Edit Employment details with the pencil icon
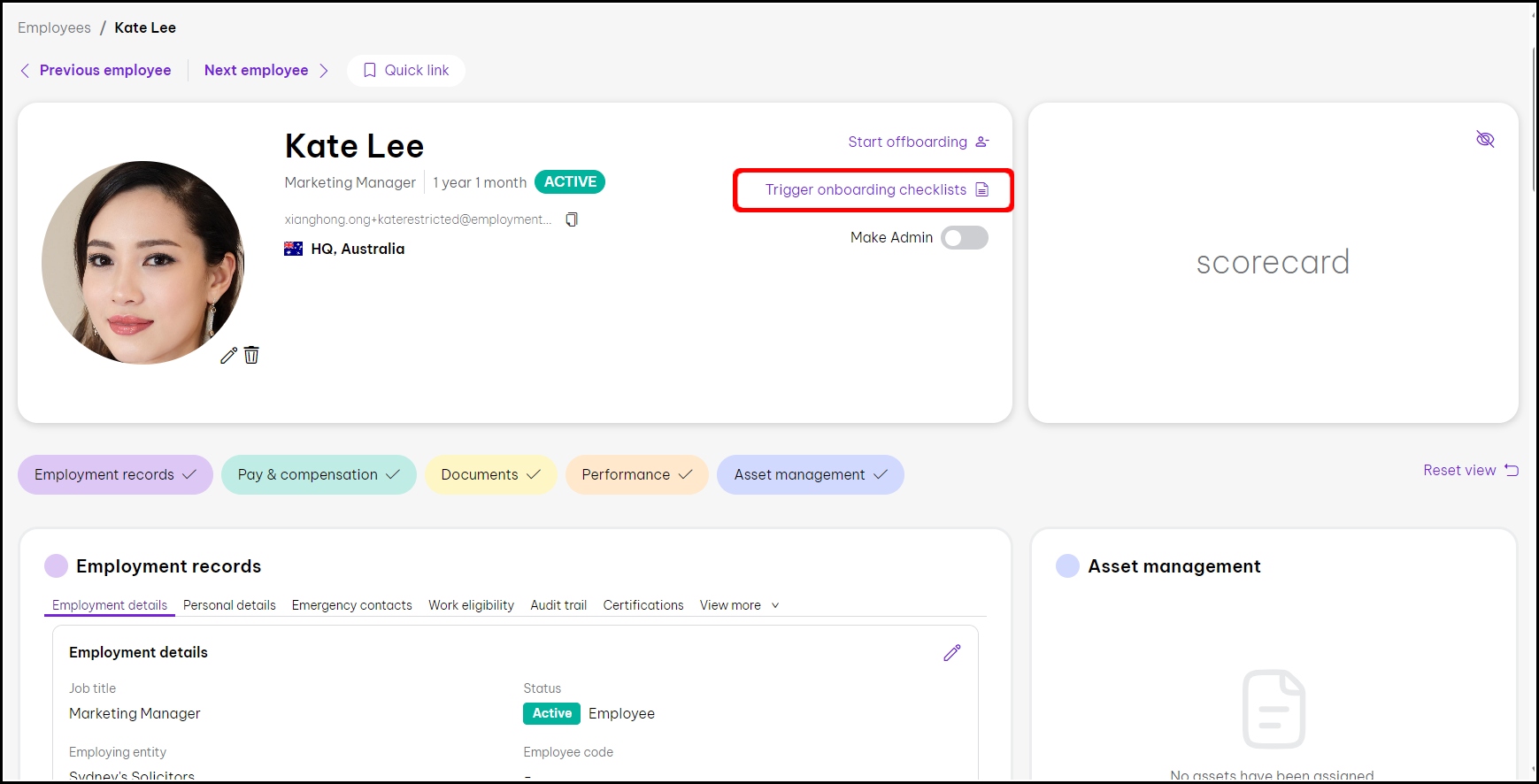The width and height of the screenshot is (1539, 784). pos(951,653)
